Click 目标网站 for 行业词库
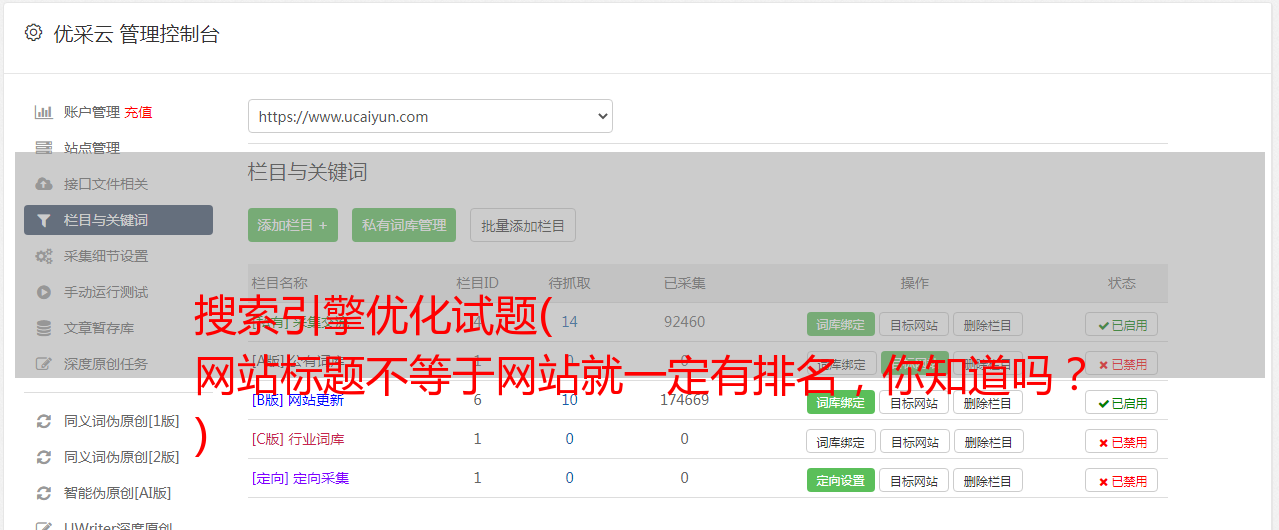This screenshot has width=1279, height=530. click(914, 441)
